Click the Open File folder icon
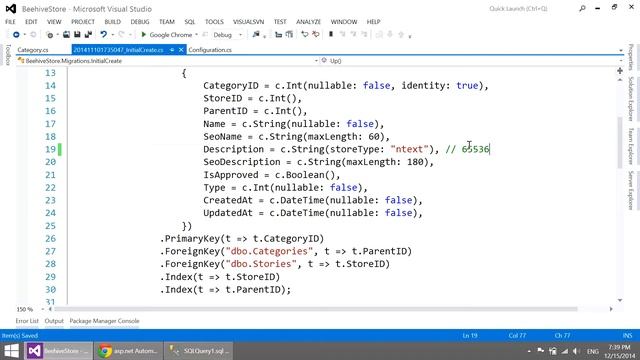Viewport: 640px width, 360px height. point(66,35)
